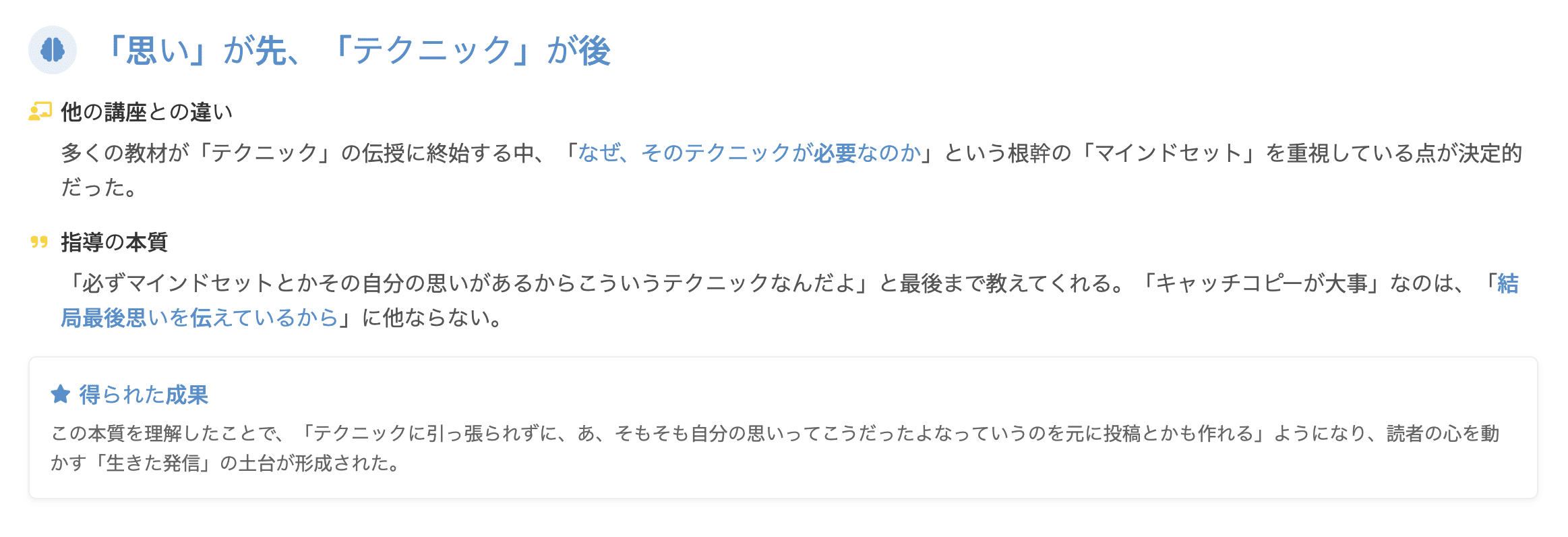
Task: Click the paragraph starting with 多くの教材が
Action: [x=791, y=170]
